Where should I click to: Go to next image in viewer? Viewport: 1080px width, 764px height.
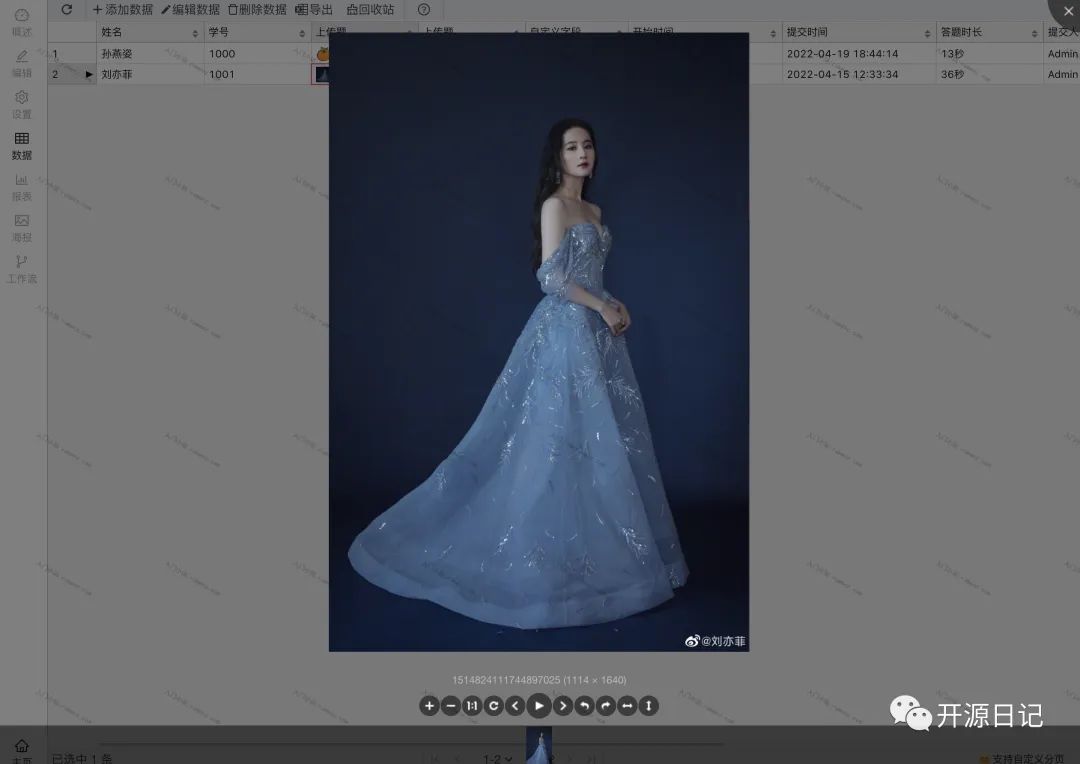coord(563,705)
